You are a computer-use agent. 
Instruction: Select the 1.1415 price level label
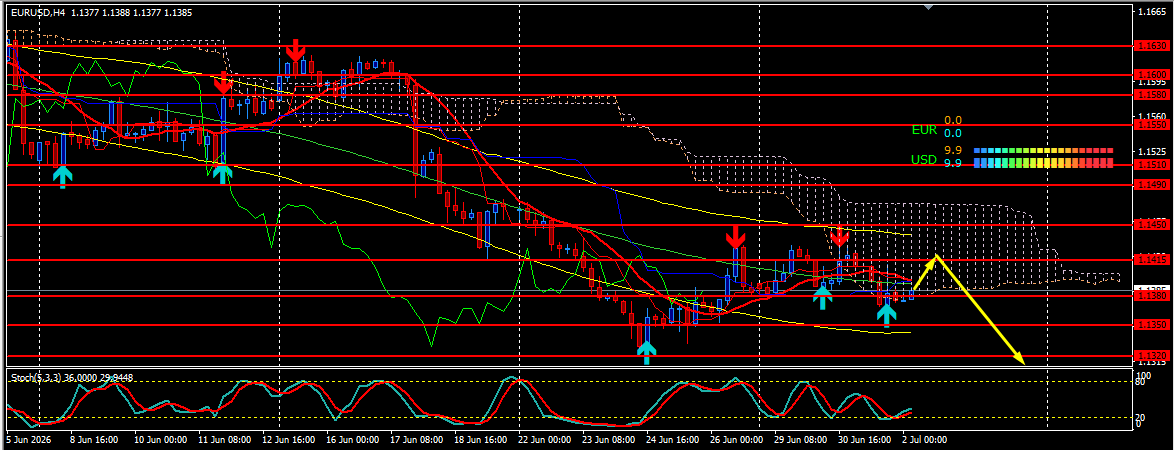(x=1152, y=260)
